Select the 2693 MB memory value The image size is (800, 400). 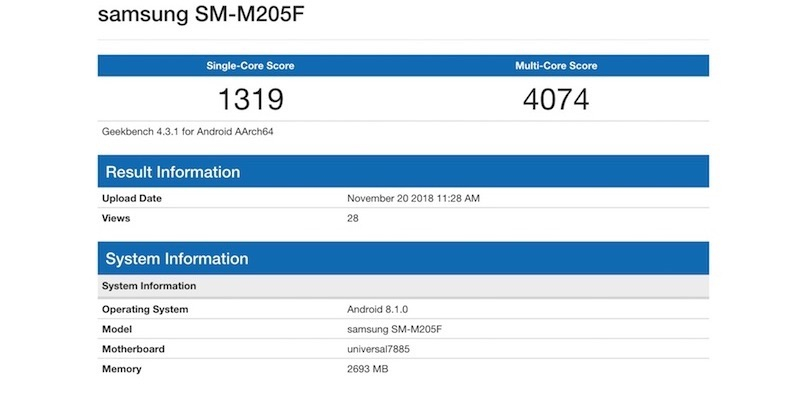367,369
